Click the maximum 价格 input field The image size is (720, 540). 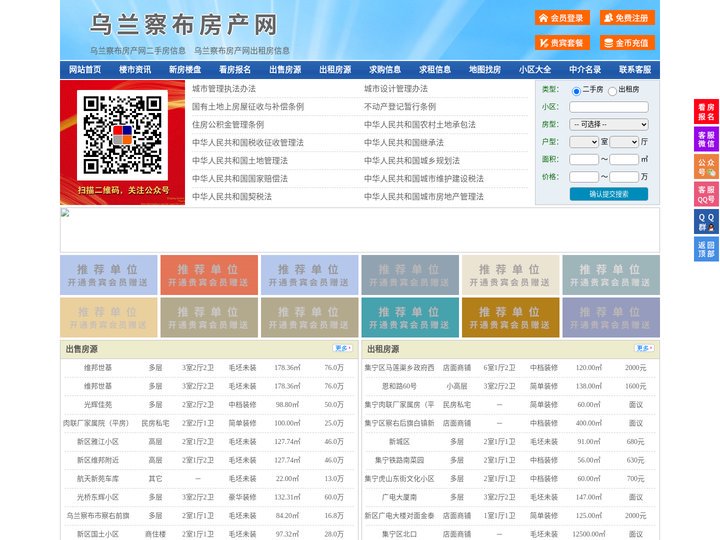(x=624, y=177)
